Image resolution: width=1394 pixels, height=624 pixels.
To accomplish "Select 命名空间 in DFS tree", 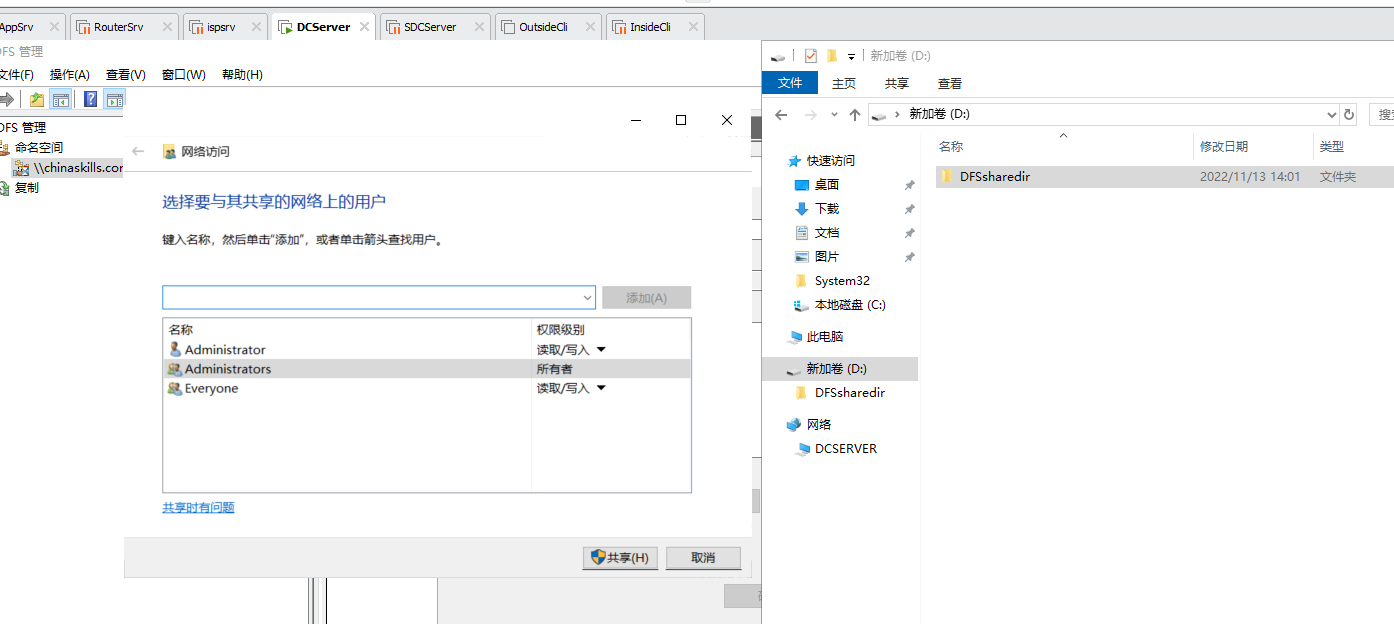I will tap(38, 148).
